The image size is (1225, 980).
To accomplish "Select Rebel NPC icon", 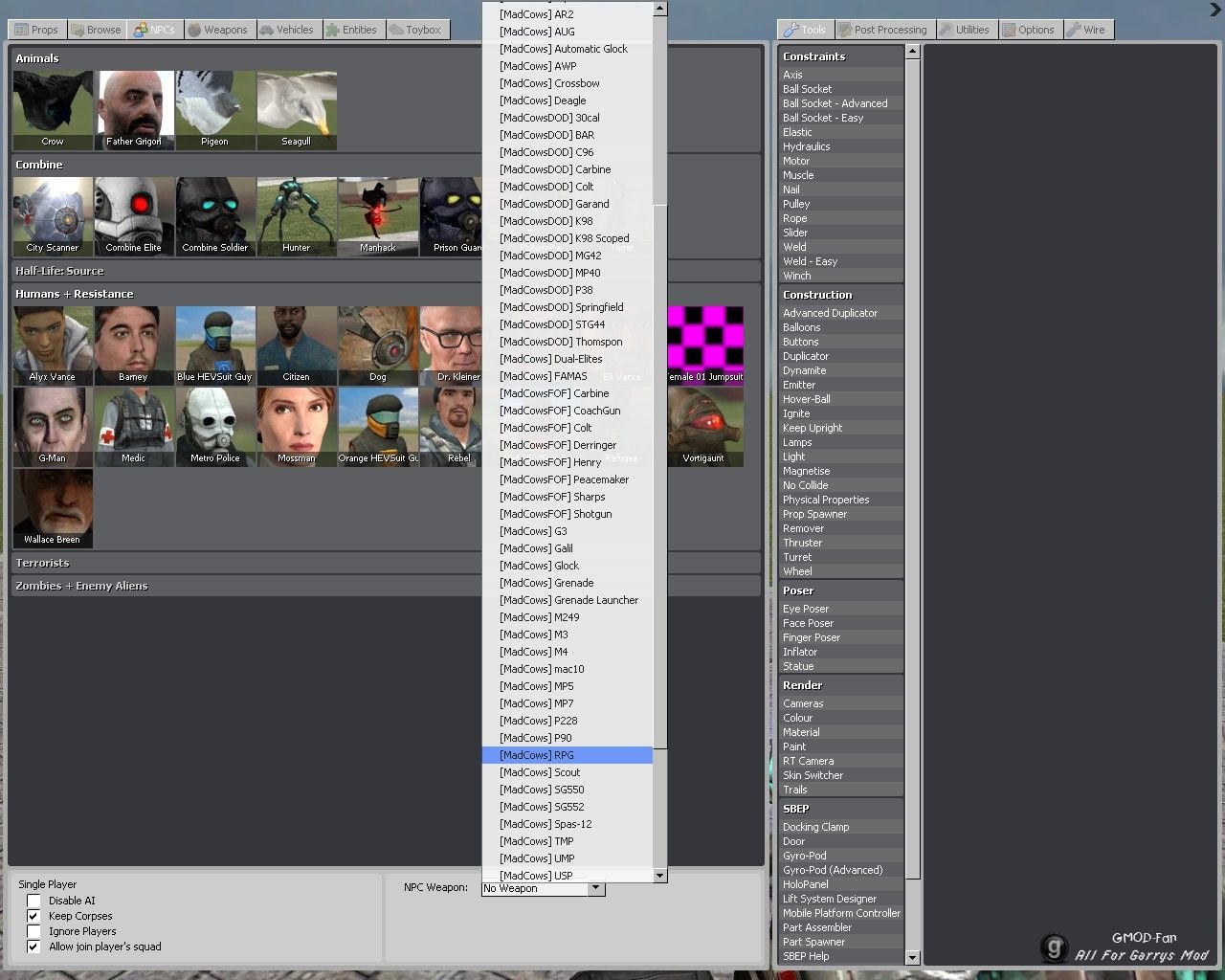I will pyautogui.click(x=451, y=427).
